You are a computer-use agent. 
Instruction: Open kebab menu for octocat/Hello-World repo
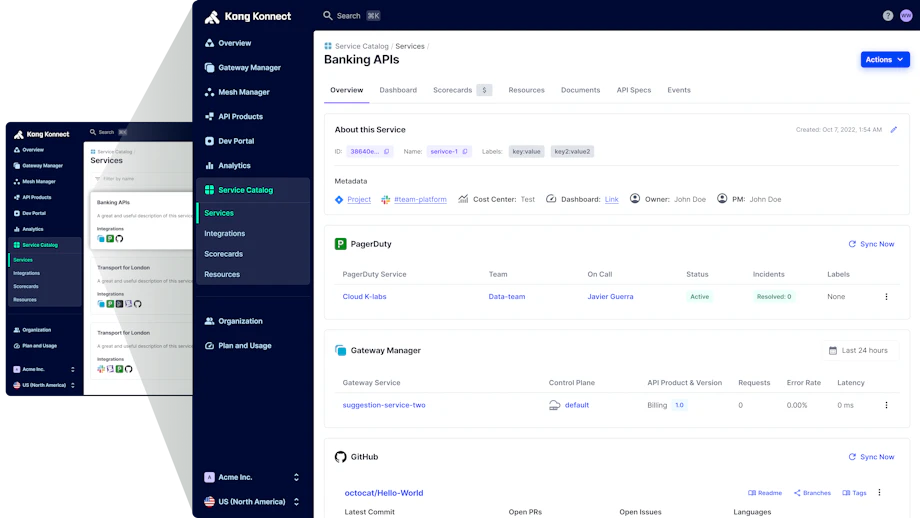[x=879, y=493]
